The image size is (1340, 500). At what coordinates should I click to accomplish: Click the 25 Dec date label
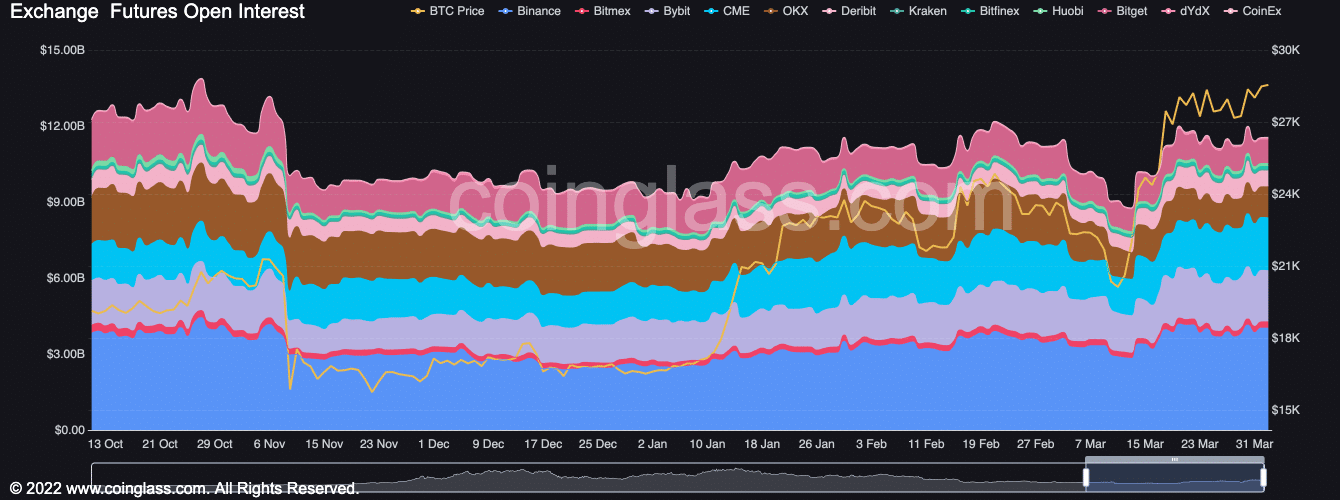click(x=599, y=444)
